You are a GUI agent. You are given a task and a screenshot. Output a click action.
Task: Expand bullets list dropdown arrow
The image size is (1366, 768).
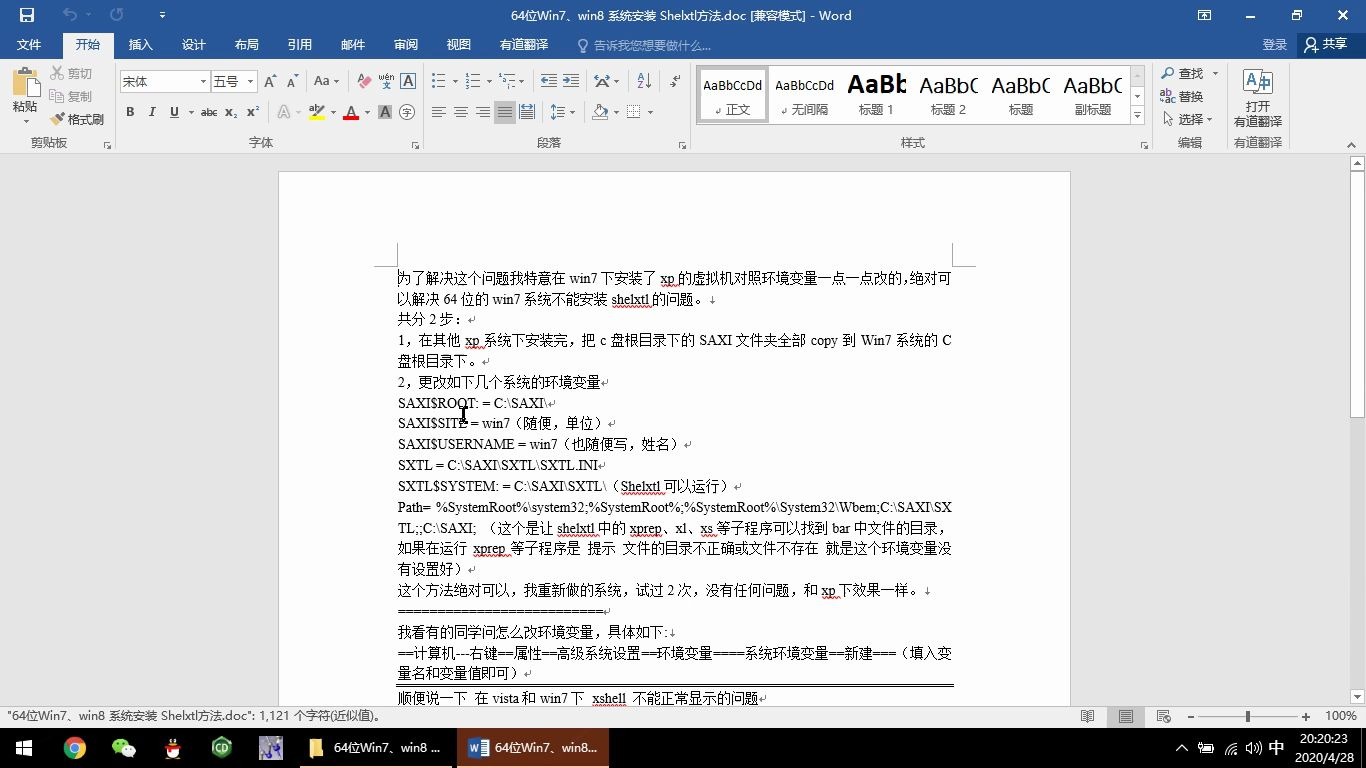(456, 81)
